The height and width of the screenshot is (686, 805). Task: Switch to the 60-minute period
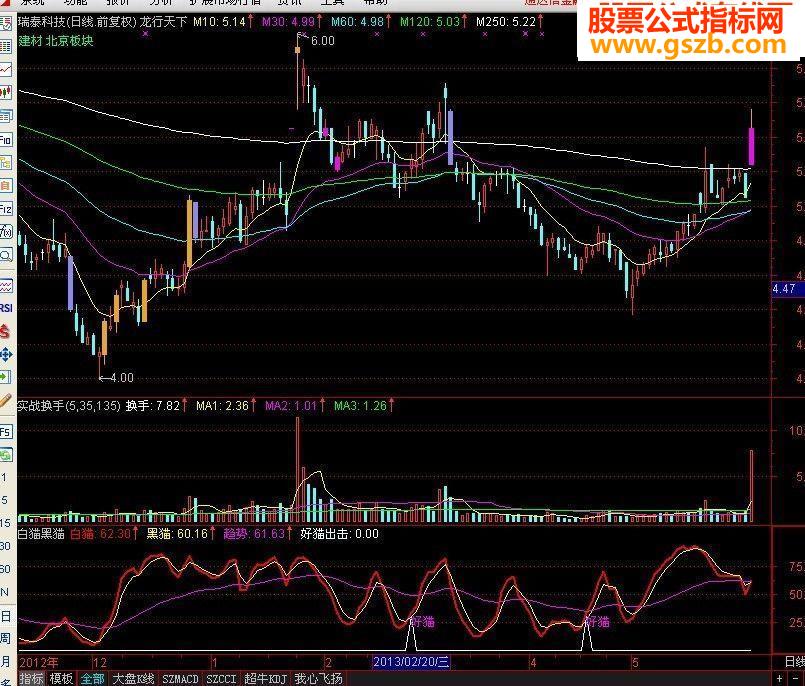click(4, 569)
